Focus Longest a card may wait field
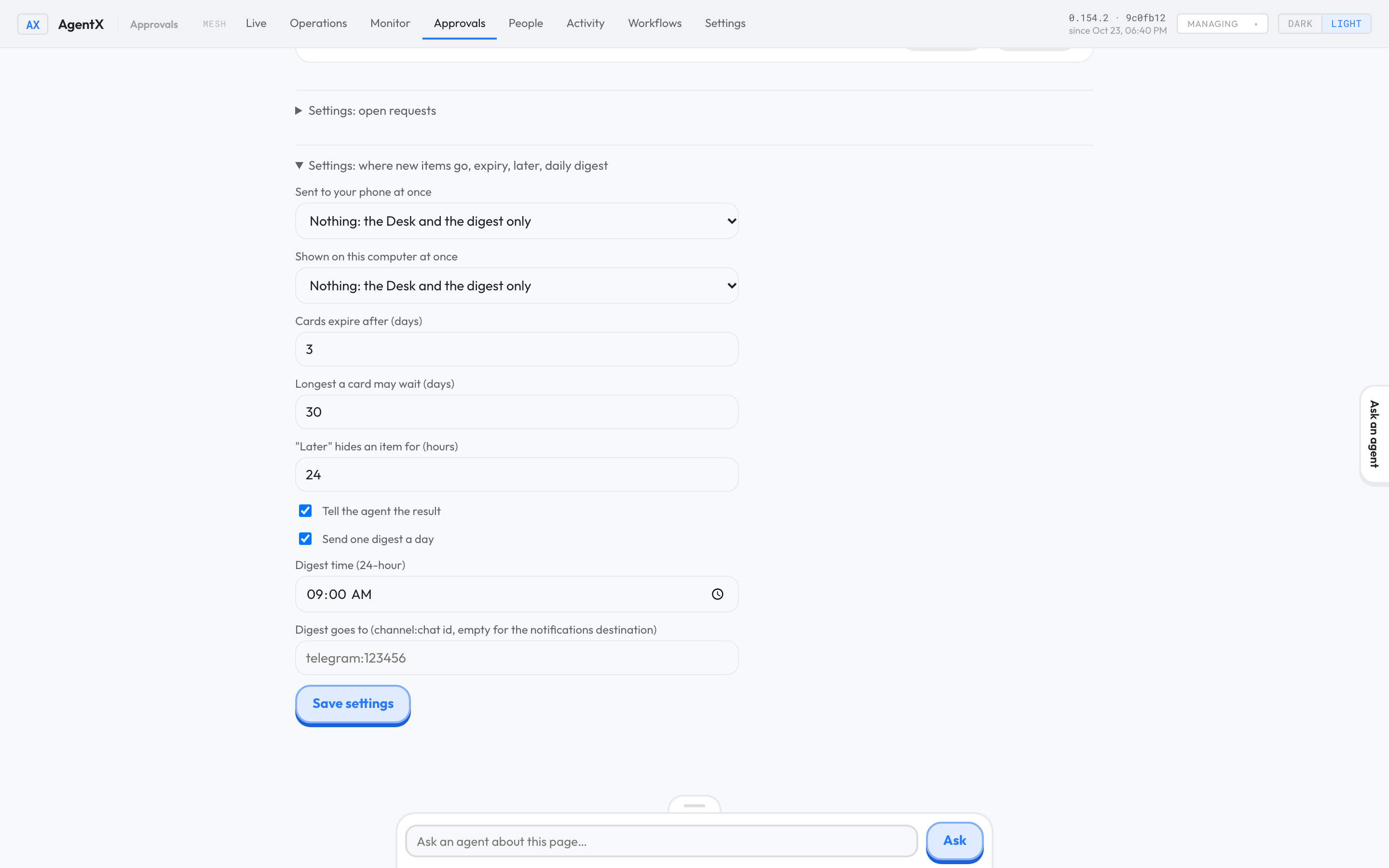Screen dimensions: 1389x868 [x=517, y=412]
